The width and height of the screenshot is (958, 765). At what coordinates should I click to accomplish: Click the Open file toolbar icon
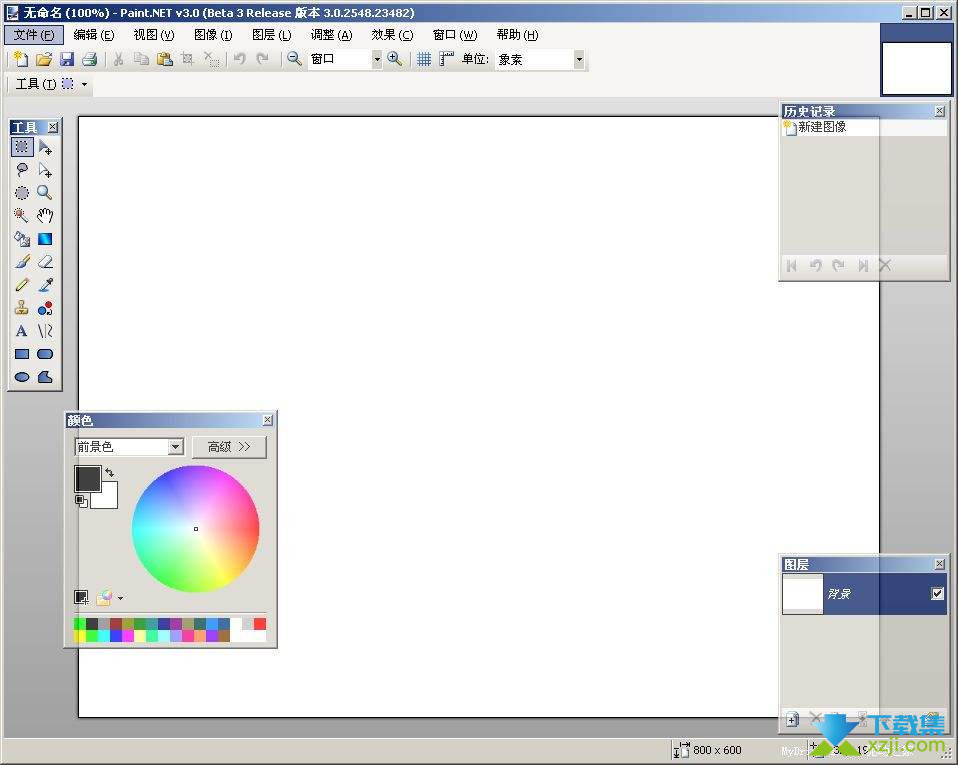(43, 59)
